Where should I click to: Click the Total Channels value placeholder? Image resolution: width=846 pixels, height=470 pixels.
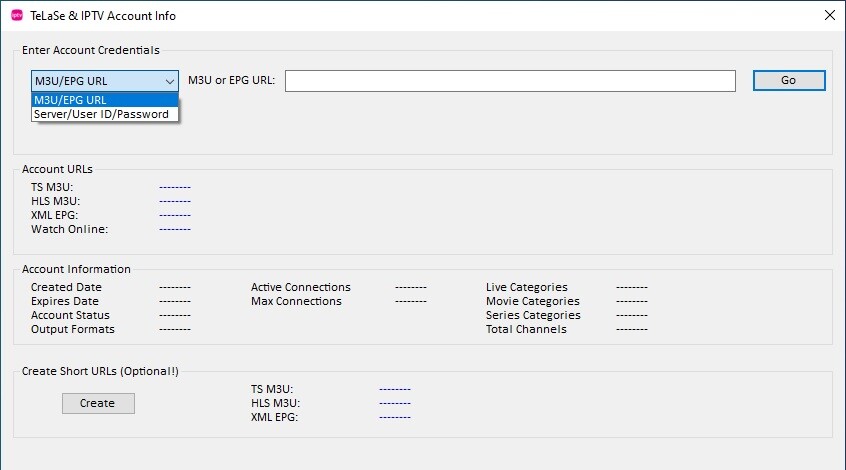click(631, 329)
